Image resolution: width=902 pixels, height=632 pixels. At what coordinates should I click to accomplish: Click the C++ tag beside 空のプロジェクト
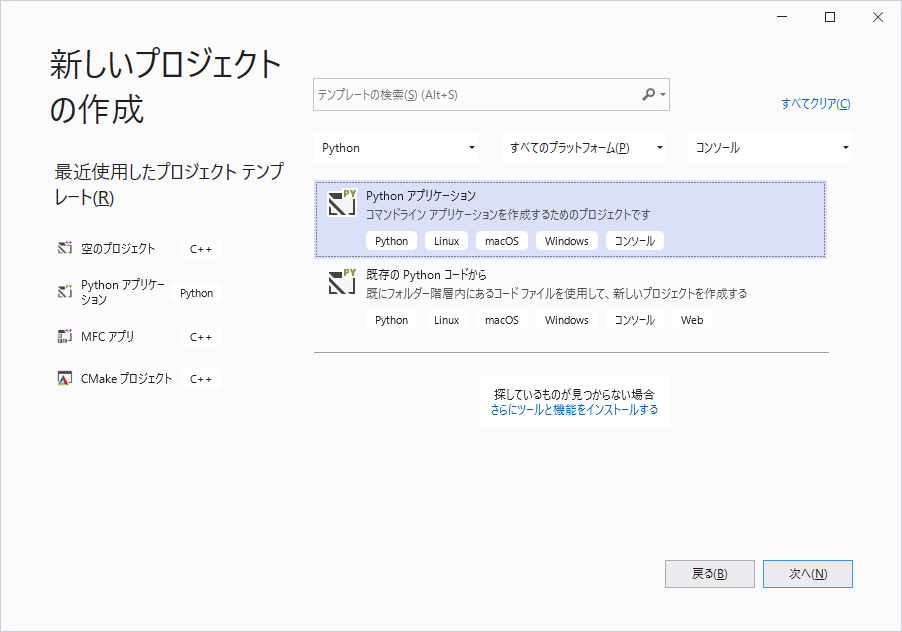click(201, 249)
